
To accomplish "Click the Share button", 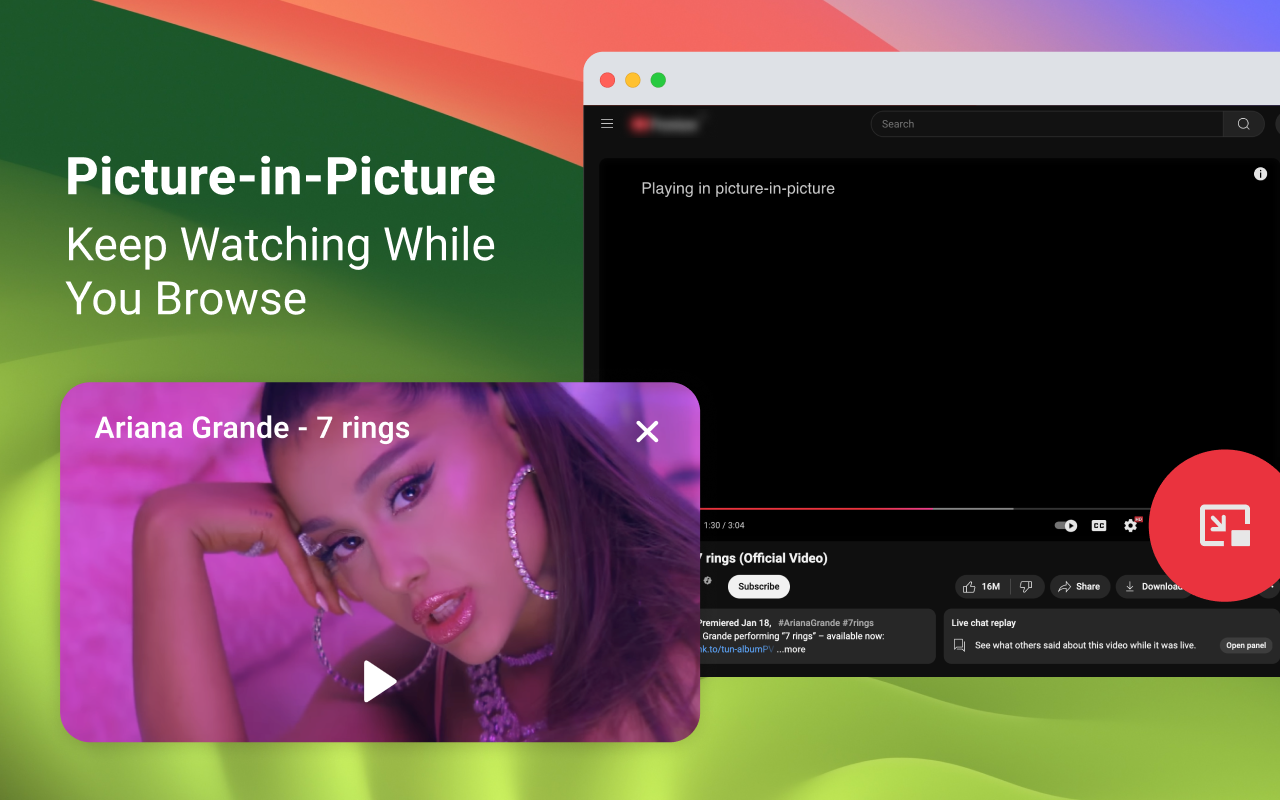I will click(1079, 587).
